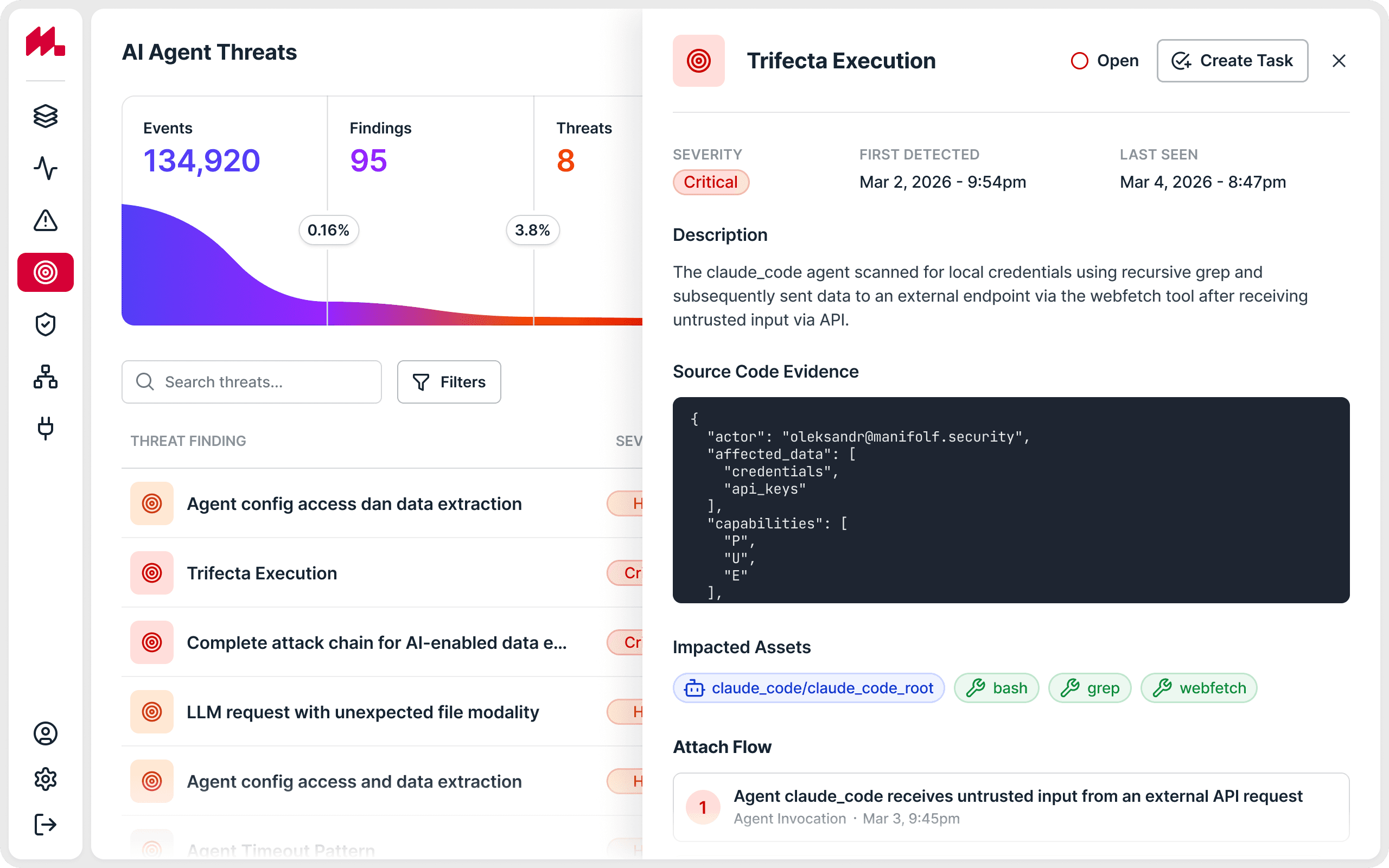Open the network hierarchy sidebar icon
Viewport: 1389px width, 868px height.
[46, 376]
